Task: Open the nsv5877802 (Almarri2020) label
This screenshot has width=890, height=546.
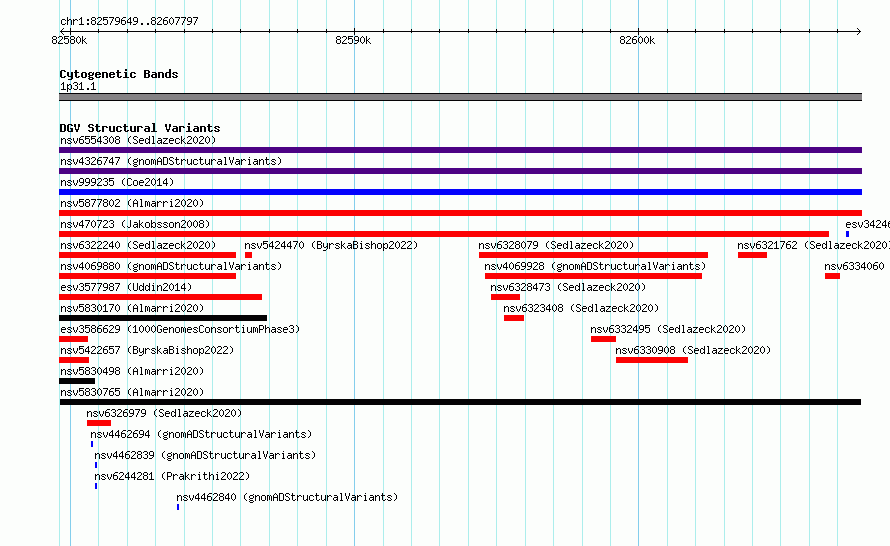Action: [132, 203]
